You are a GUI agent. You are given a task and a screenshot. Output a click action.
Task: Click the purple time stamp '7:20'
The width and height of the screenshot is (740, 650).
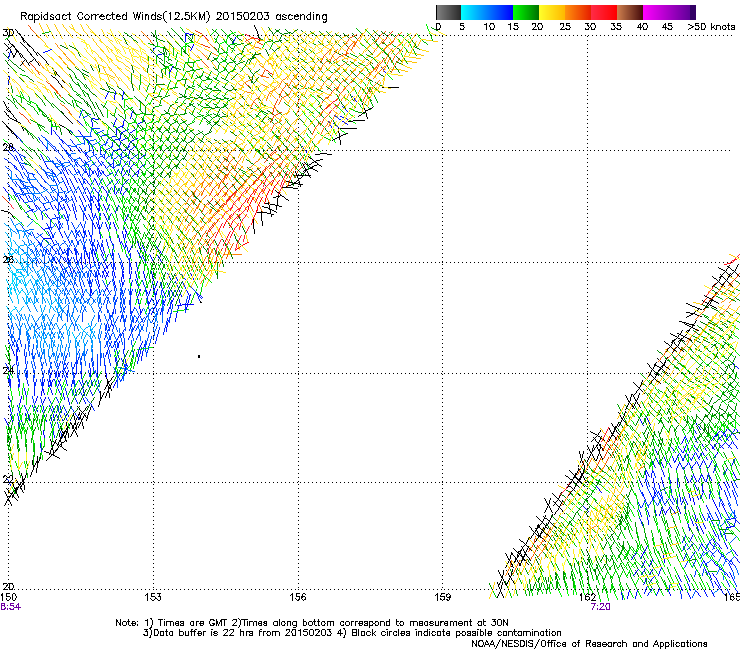pyautogui.click(x=600, y=607)
